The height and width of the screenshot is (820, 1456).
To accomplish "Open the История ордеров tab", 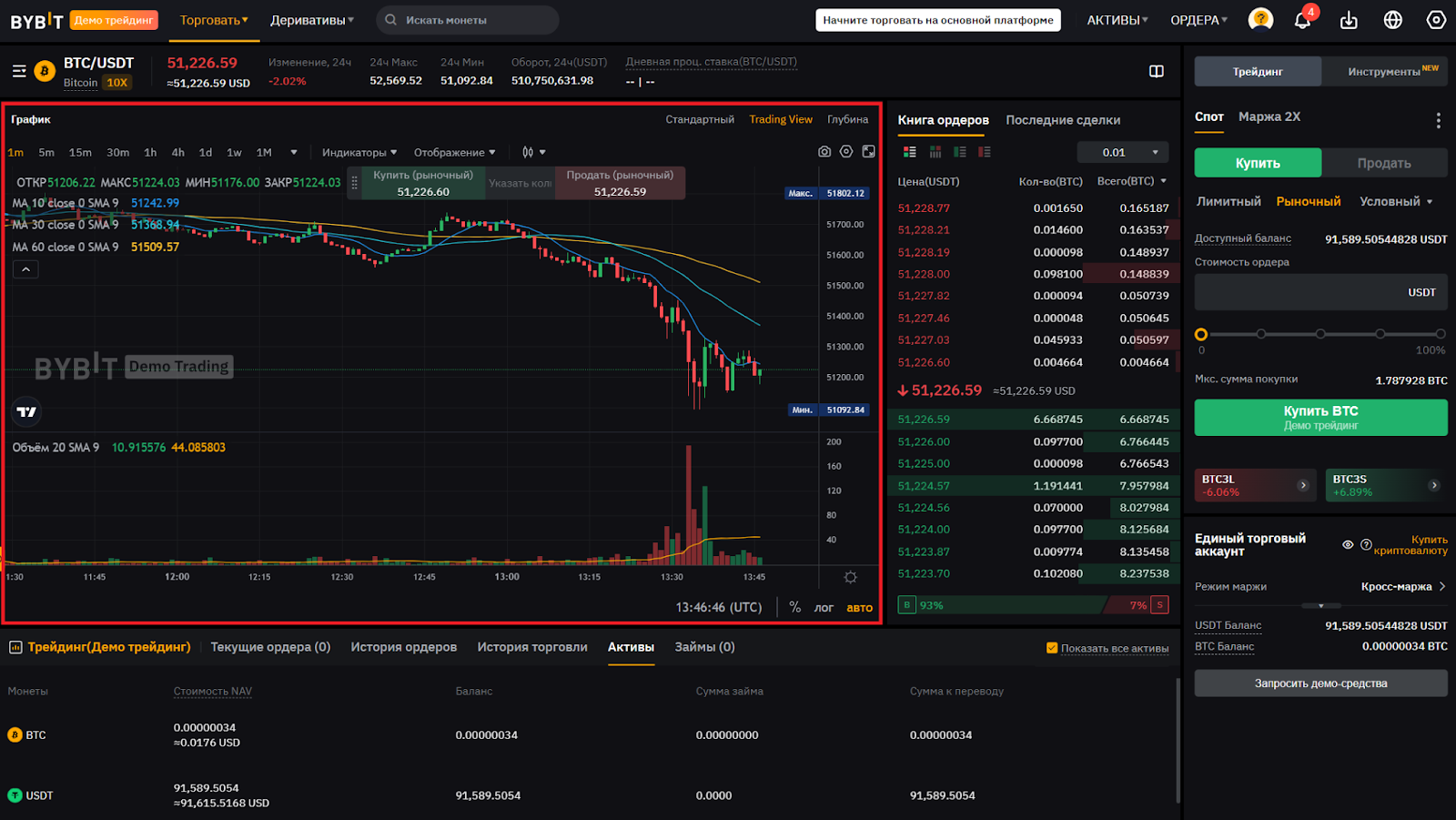I will coord(403,647).
